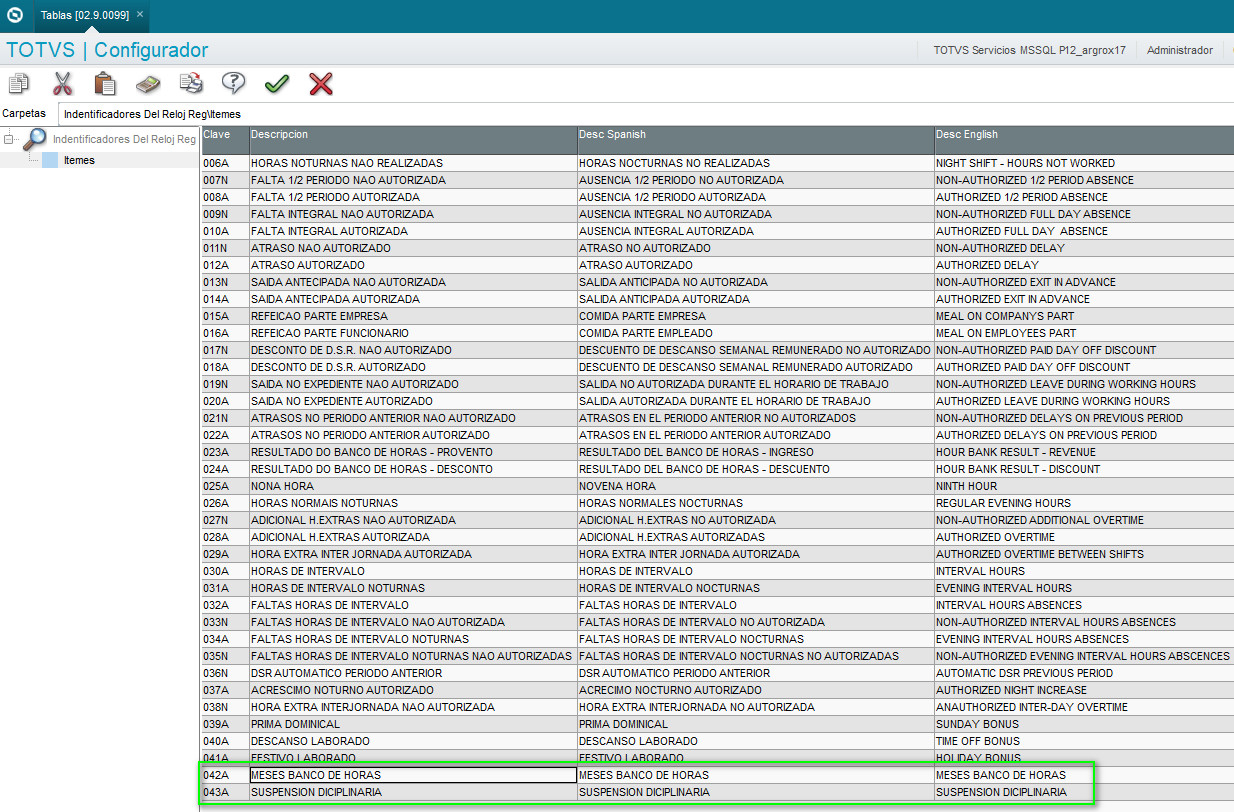Click the magnifier icon beside Indentificadores tree node

point(35,139)
